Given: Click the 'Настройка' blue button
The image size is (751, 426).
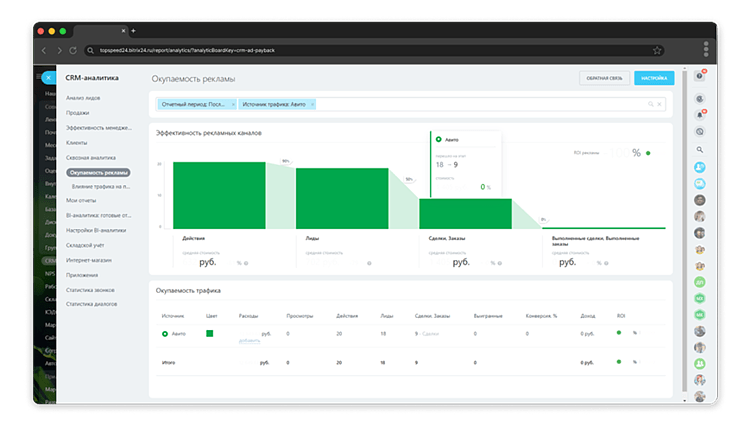Looking at the screenshot, I should (654, 78).
